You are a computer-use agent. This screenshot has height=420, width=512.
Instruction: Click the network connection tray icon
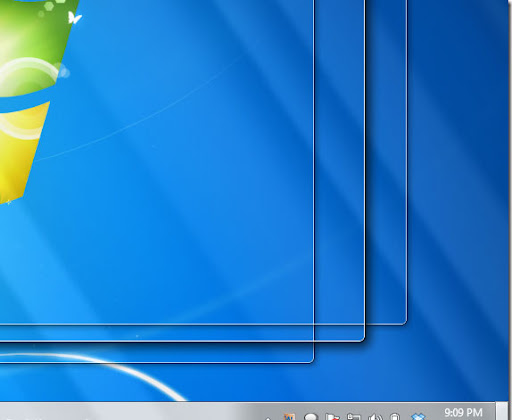click(x=354, y=417)
